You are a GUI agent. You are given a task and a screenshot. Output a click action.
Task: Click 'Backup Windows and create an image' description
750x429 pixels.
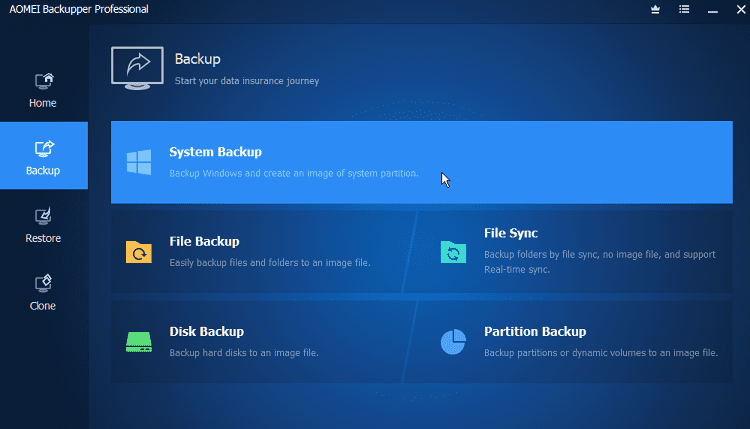tap(294, 173)
